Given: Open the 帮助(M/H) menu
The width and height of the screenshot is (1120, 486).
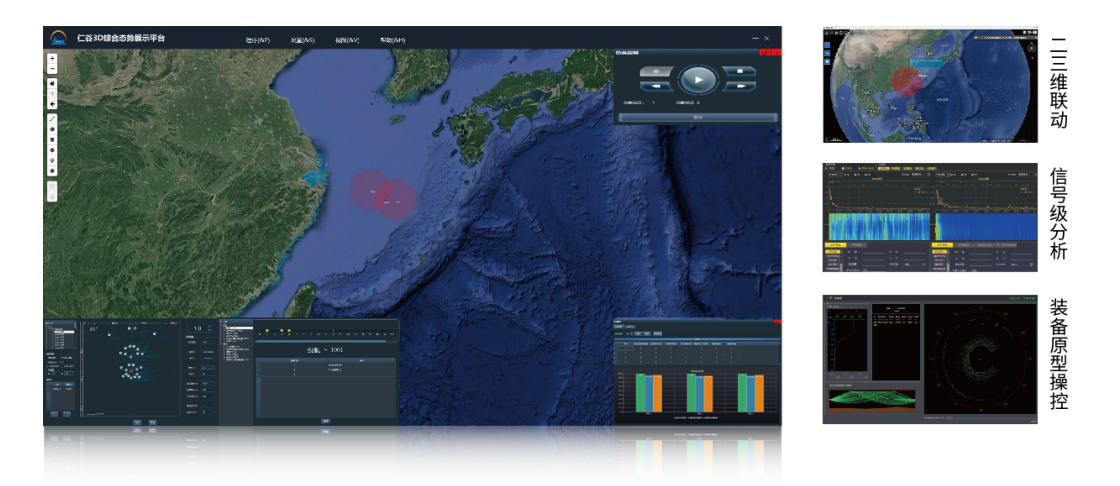Looking at the screenshot, I should point(391,40).
